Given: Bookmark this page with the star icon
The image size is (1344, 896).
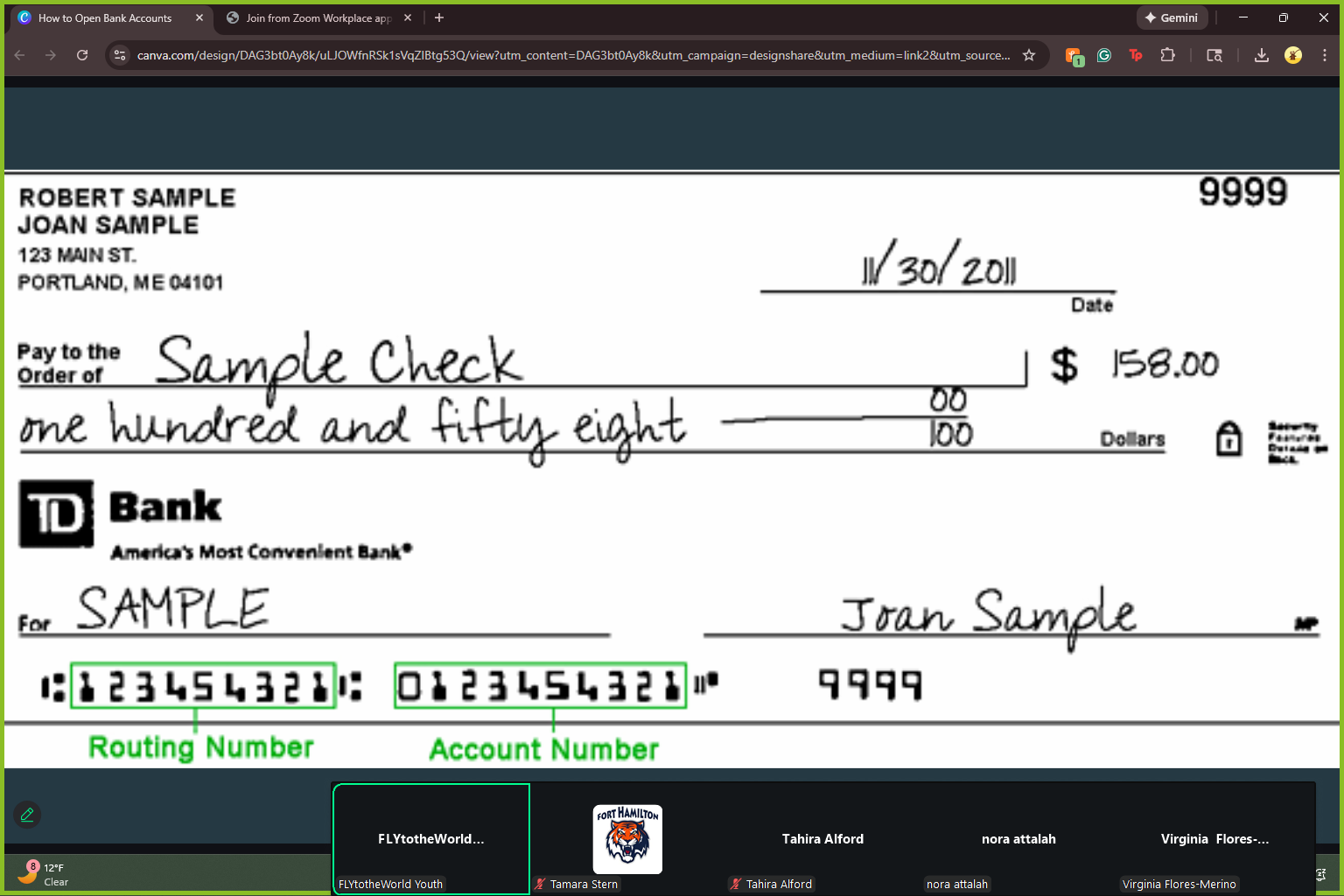Looking at the screenshot, I should 1029,55.
